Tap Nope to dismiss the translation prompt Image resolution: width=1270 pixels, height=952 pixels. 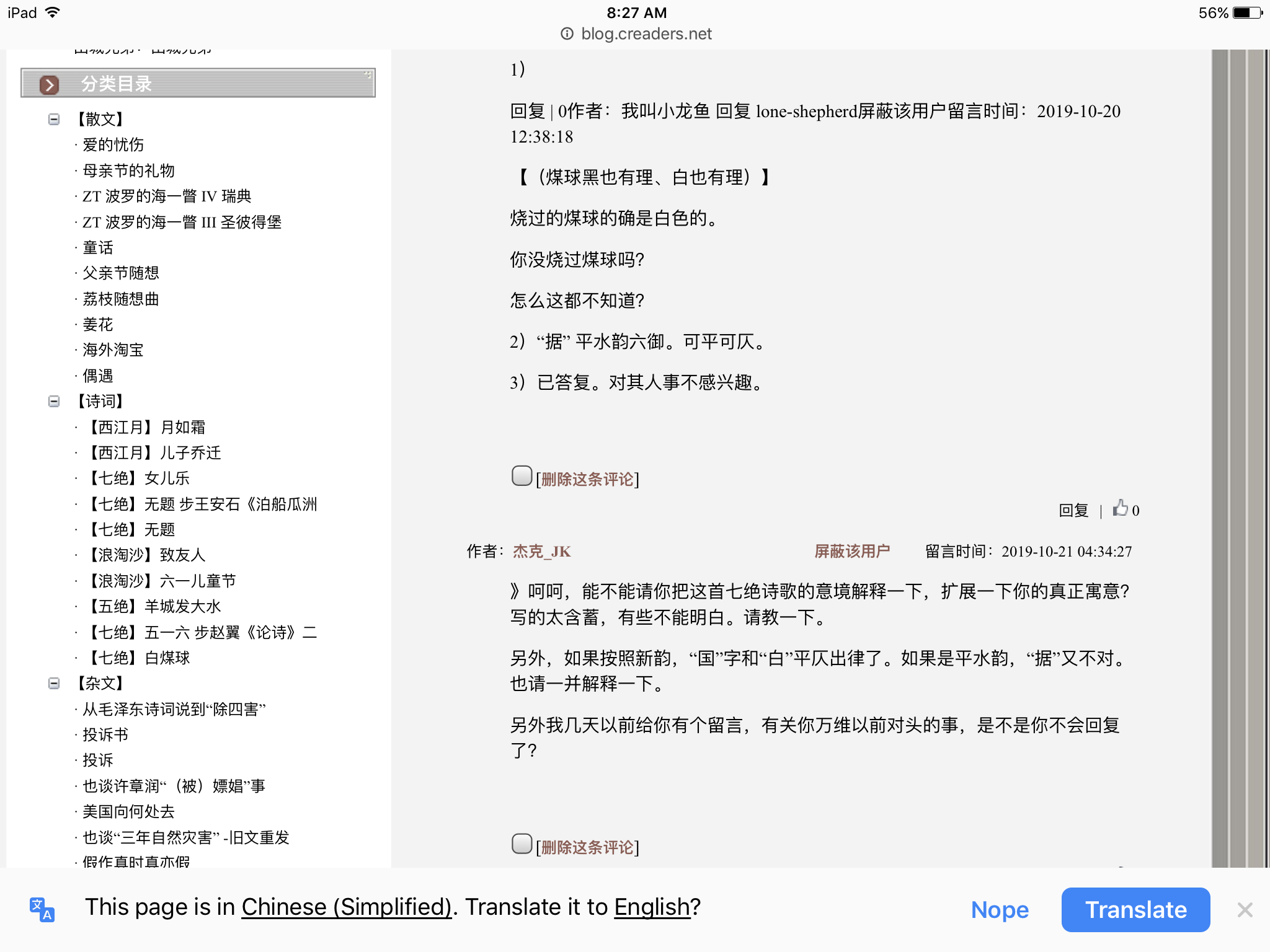coord(1000,910)
